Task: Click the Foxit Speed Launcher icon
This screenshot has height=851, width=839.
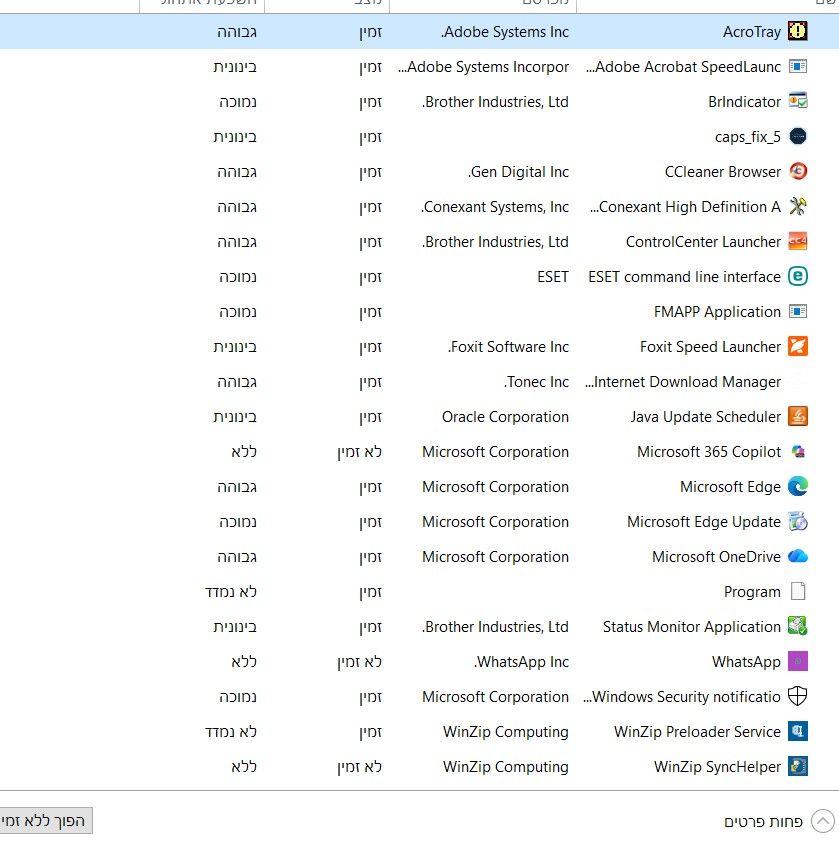Action: (x=797, y=346)
